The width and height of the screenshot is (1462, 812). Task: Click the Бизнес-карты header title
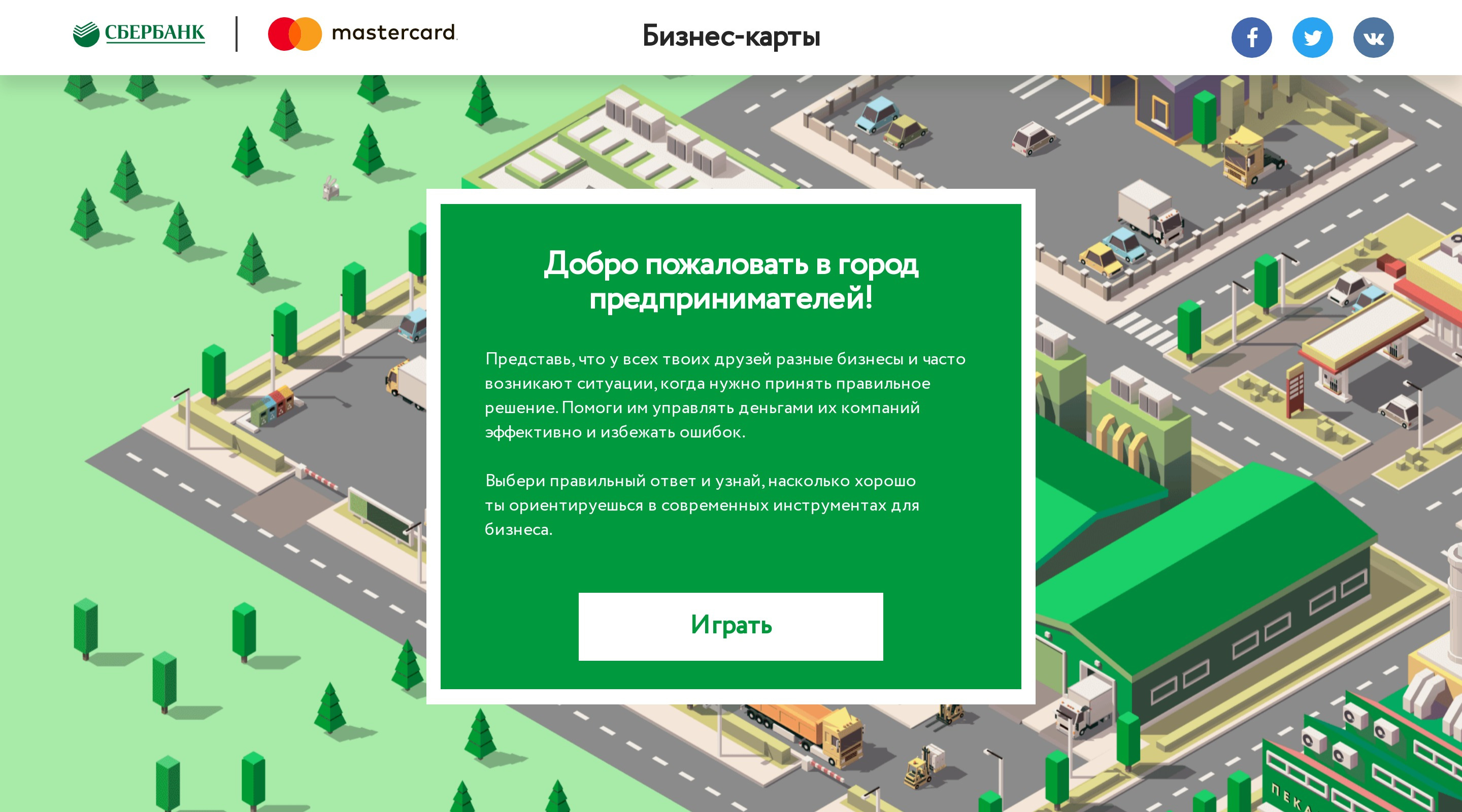point(731,36)
